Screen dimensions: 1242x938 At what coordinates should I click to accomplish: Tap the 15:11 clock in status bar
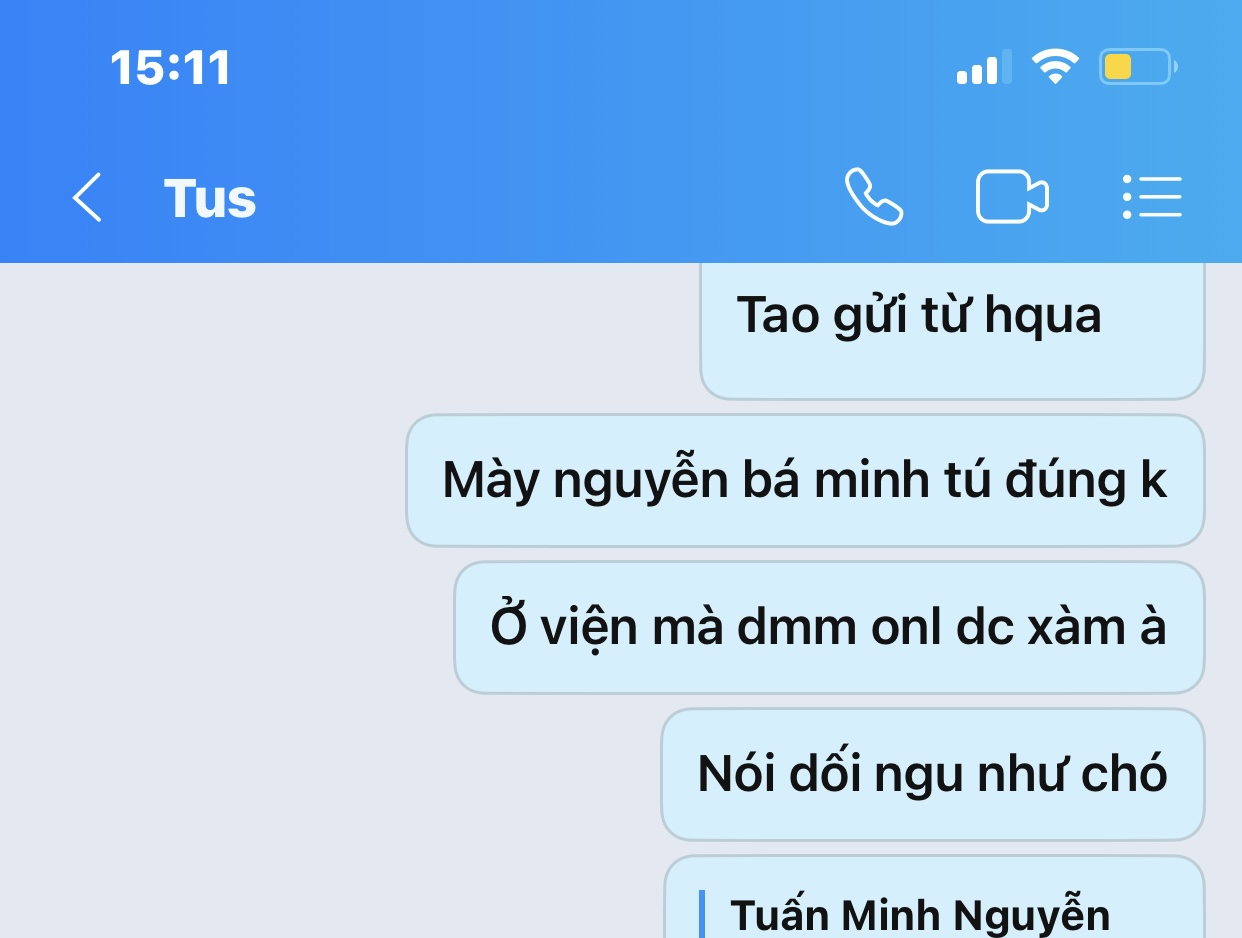click(x=170, y=69)
